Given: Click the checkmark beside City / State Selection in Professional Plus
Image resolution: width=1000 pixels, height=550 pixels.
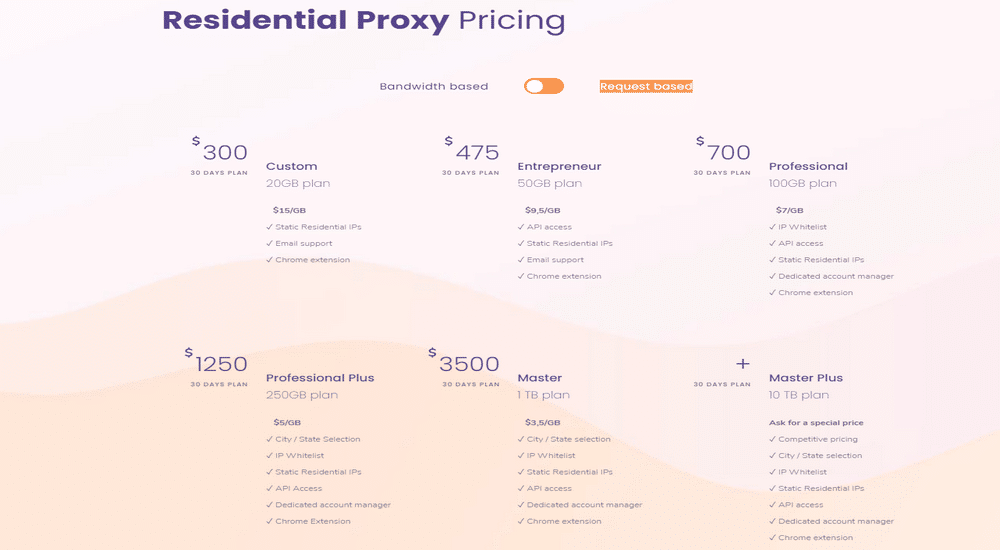Looking at the screenshot, I should (x=269, y=439).
